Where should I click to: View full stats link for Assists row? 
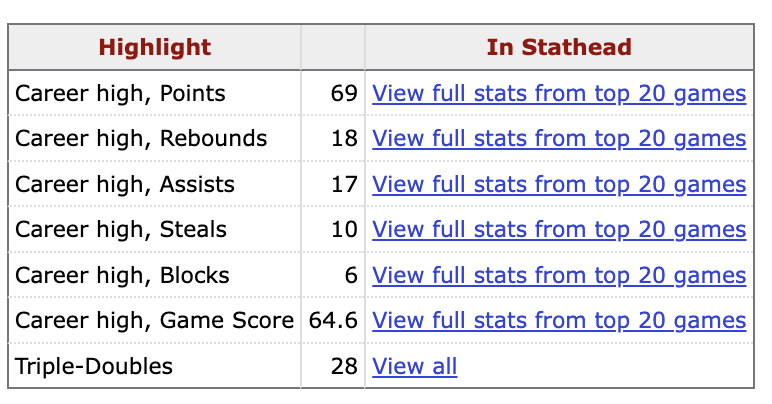[559, 185]
